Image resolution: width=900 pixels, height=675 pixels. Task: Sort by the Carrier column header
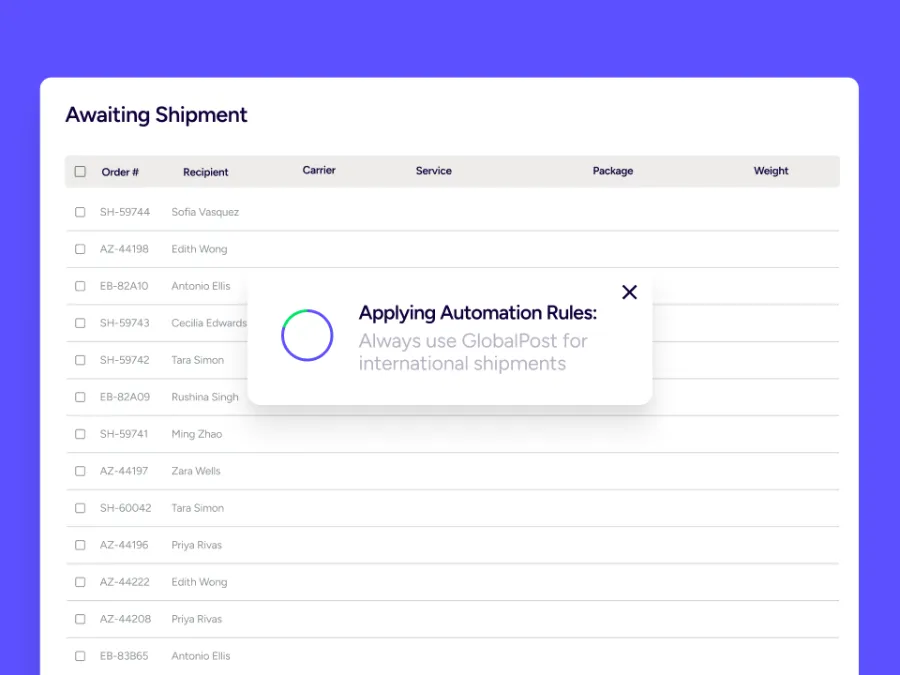click(x=319, y=171)
